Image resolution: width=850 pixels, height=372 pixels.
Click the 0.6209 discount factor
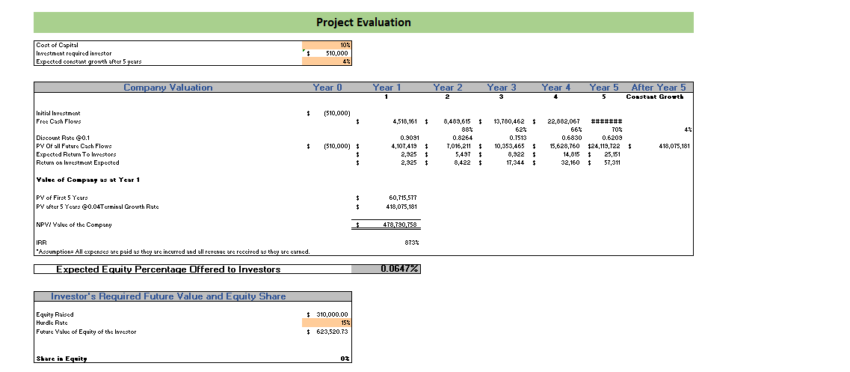(x=614, y=138)
